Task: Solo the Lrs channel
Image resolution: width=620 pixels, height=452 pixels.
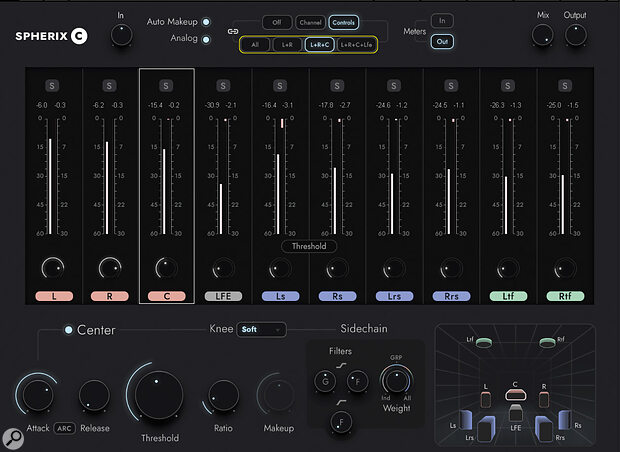Action: [x=394, y=85]
